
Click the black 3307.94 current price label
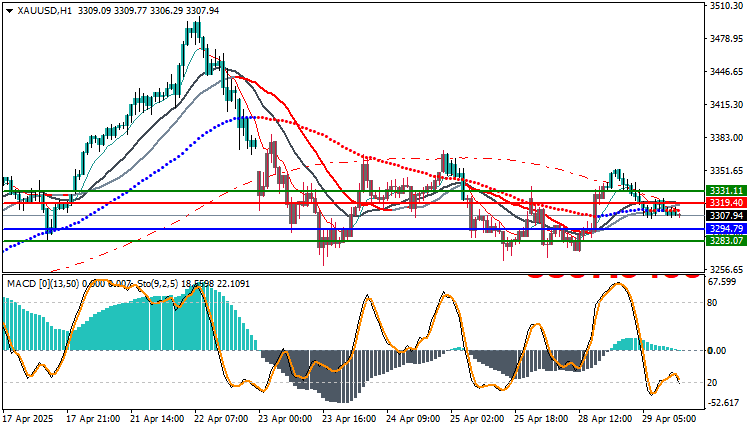tap(726, 216)
